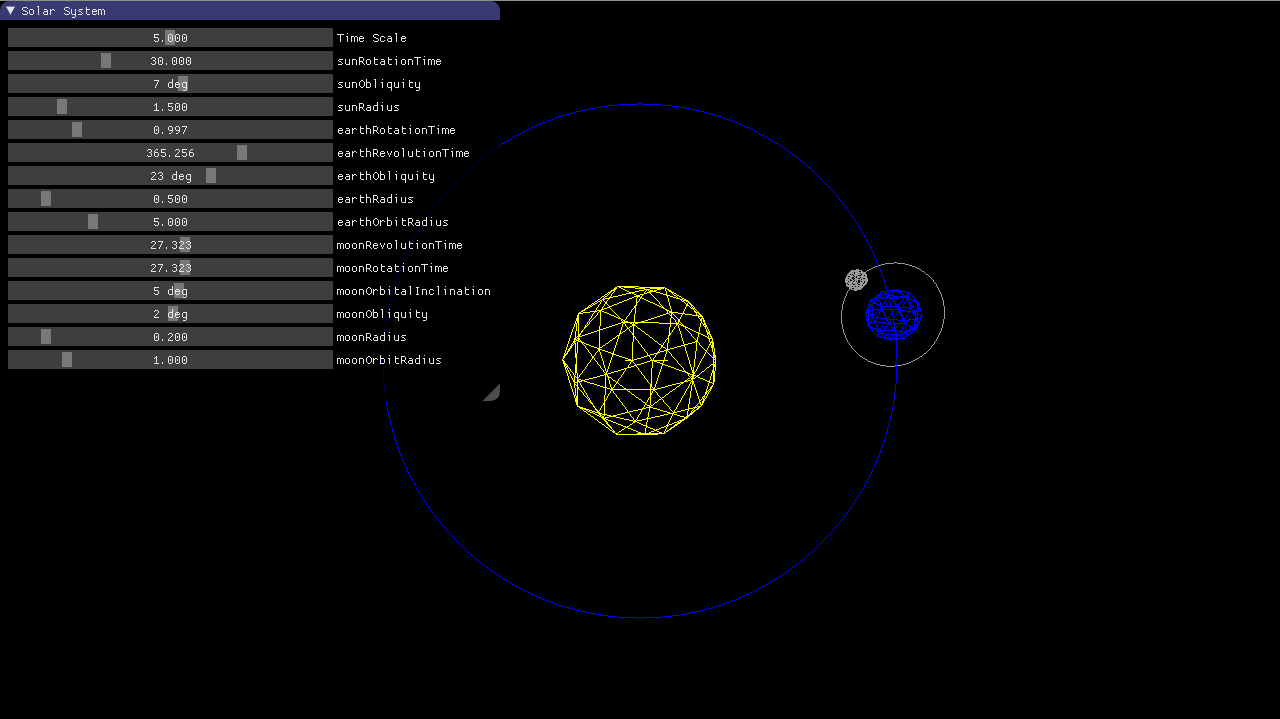Collapse the Solar System panel triangle
The image size is (1280, 719).
[x=11, y=11]
